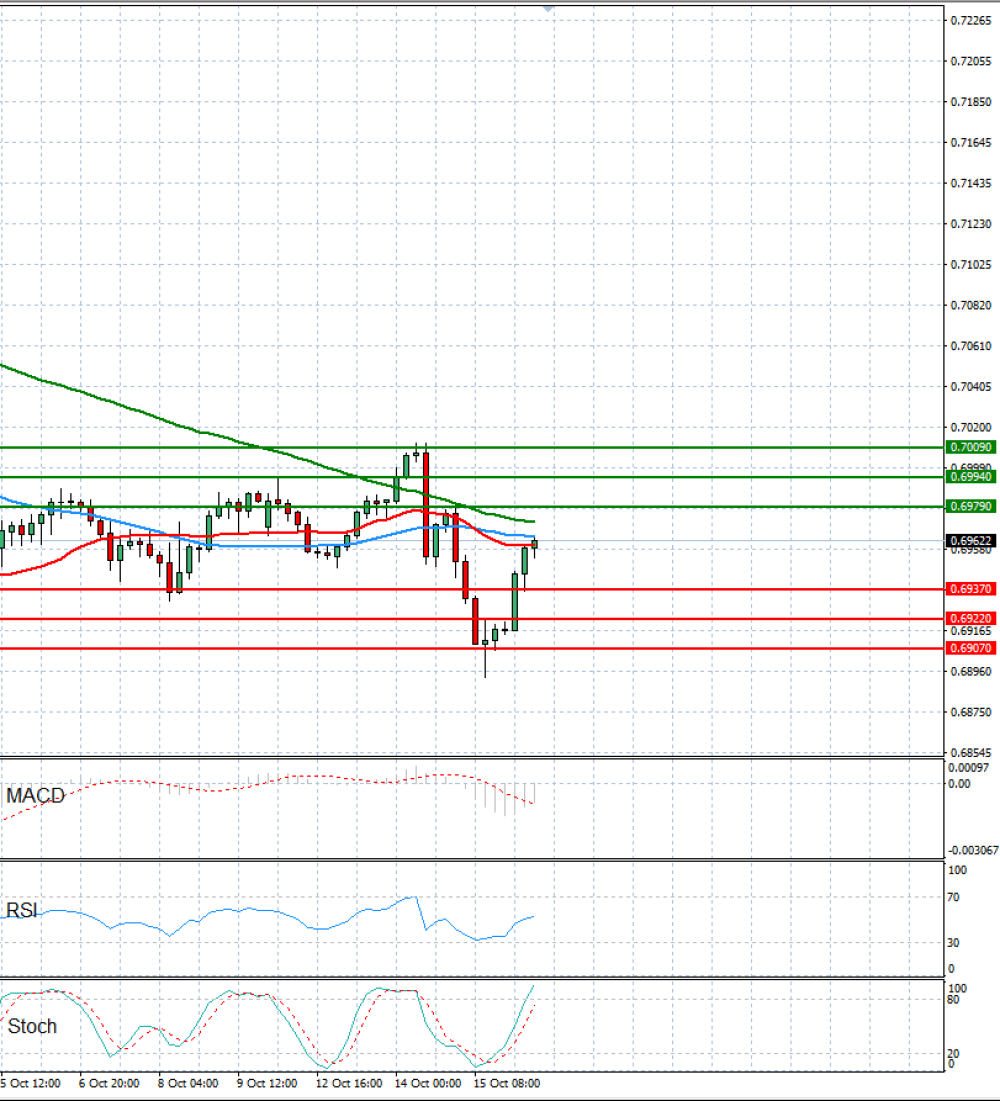This screenshot has height=1101, width=1000.
Task: Click the MACD scale value 0.00097
Action: tap(968, 768)
